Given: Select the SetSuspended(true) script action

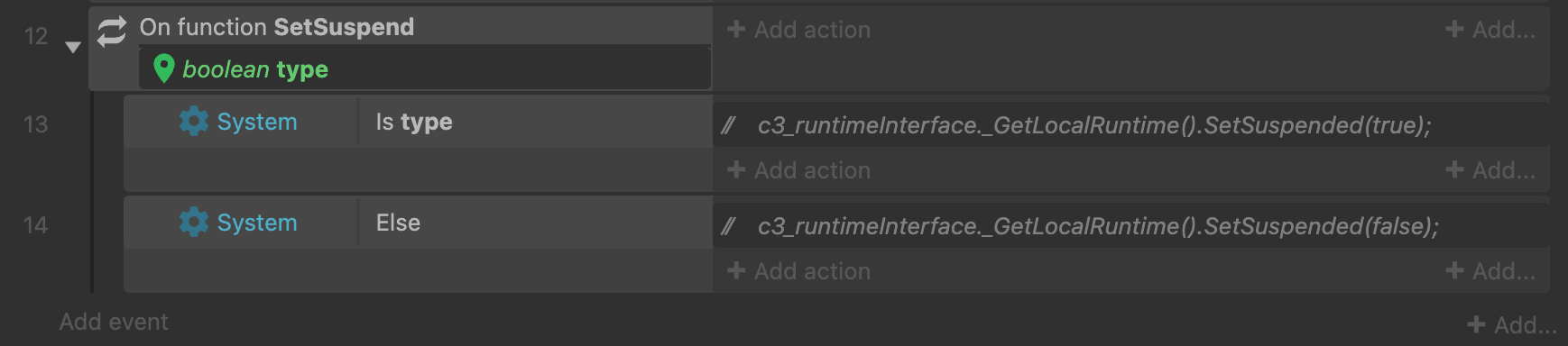Looking at the screenshot, I should 1131,125.
